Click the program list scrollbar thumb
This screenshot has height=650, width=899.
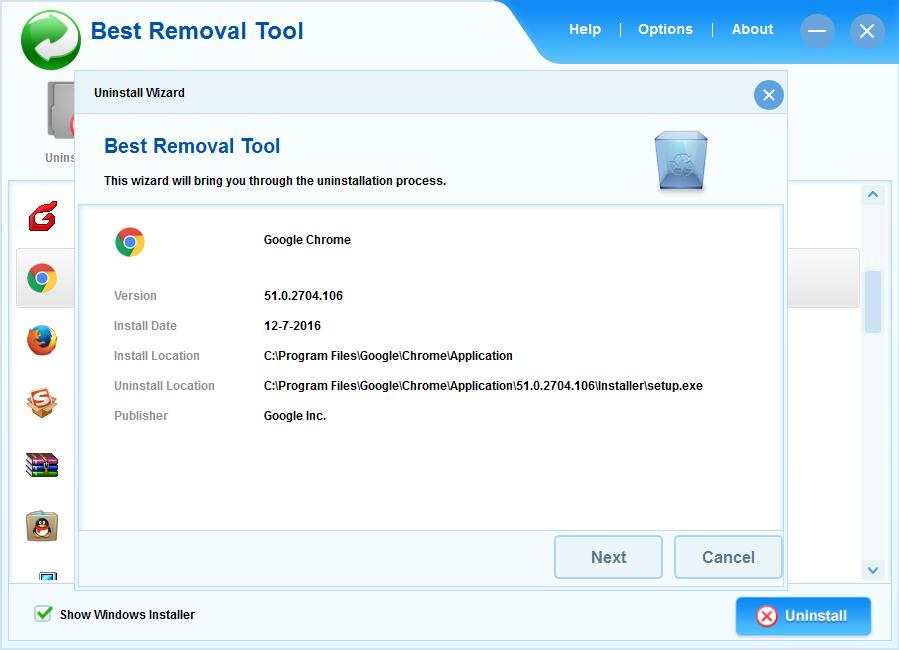click(873, 301)
